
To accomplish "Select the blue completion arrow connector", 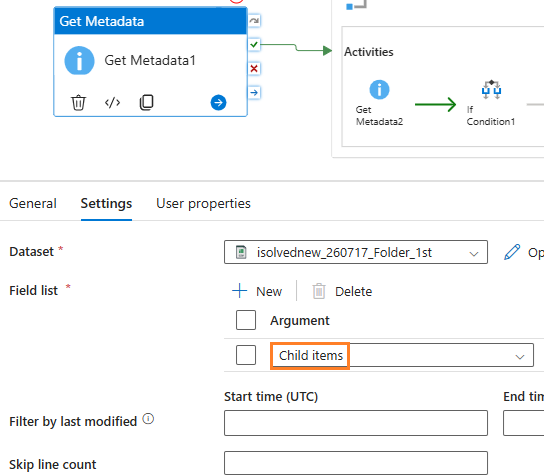I will click(x=254, y=93).
